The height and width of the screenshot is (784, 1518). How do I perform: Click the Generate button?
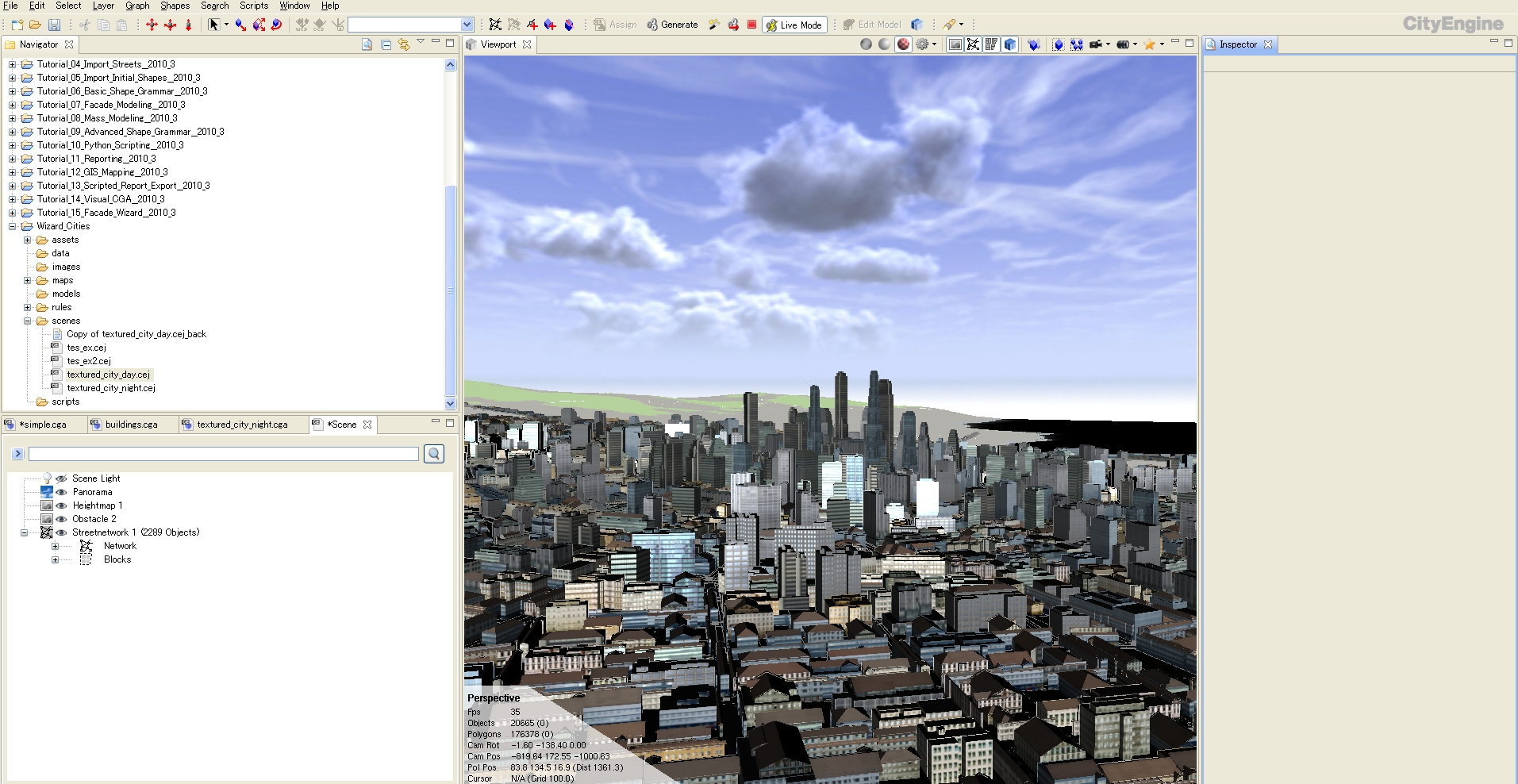point(672,25)
